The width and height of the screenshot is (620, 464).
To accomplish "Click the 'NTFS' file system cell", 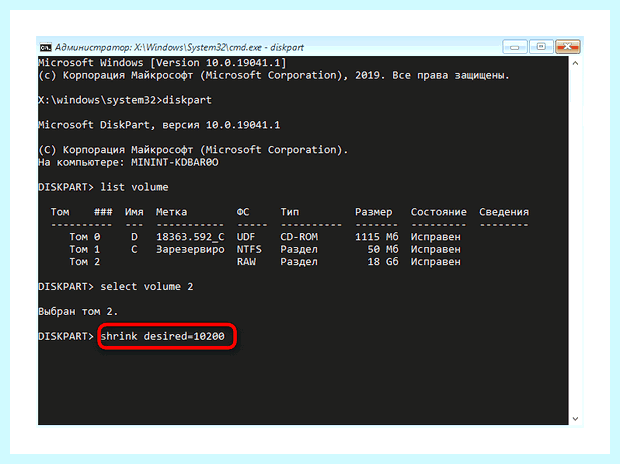I will [x=249, y=250].
